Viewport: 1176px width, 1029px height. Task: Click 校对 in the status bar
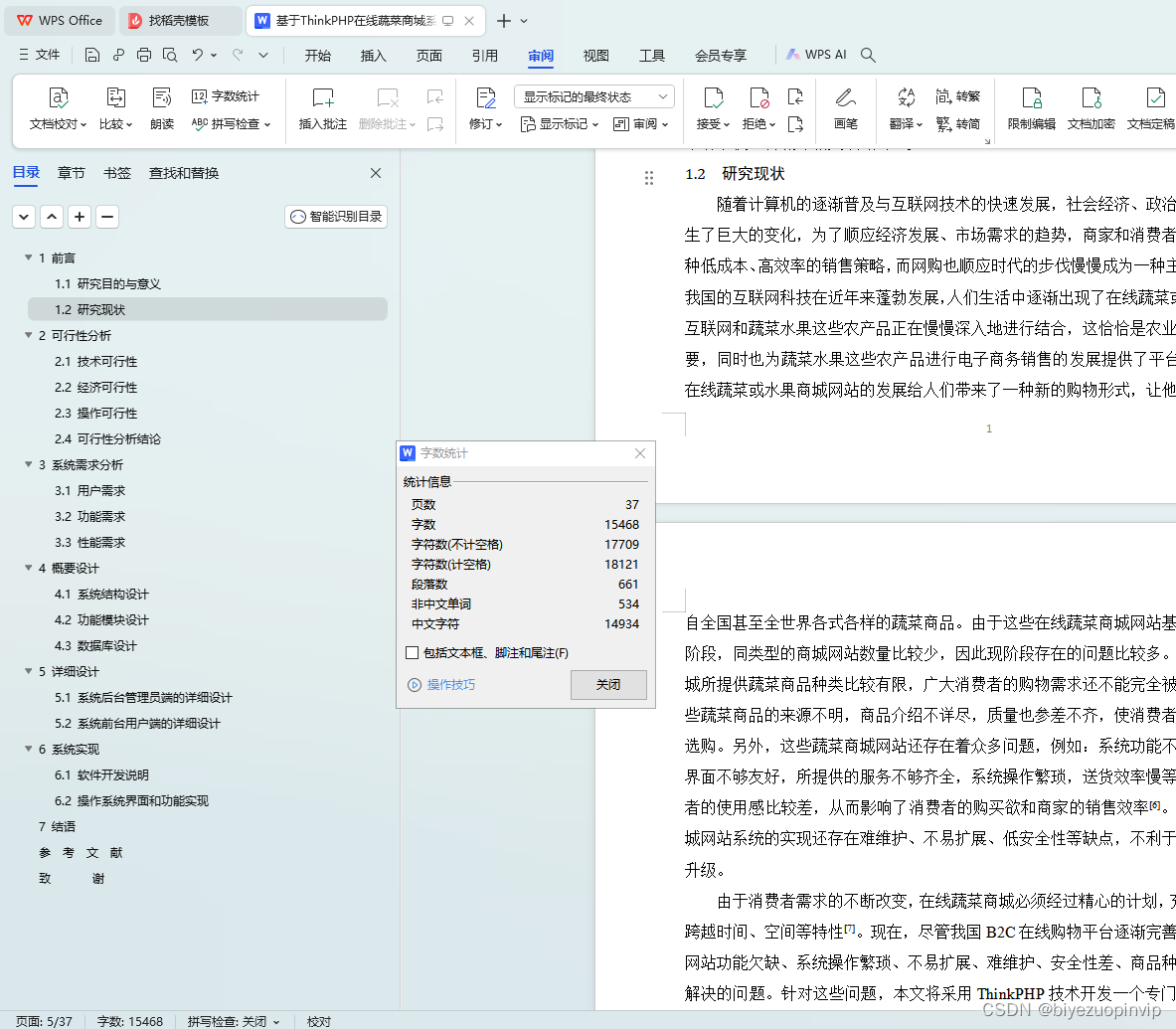[x=319, y=1021]
